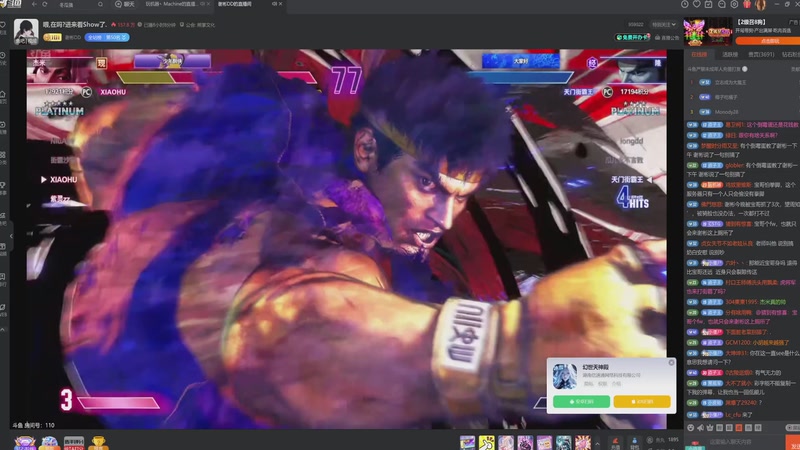Open the red gift box icon
Screen dimensions: 800x450
click(x=747, y=4)
